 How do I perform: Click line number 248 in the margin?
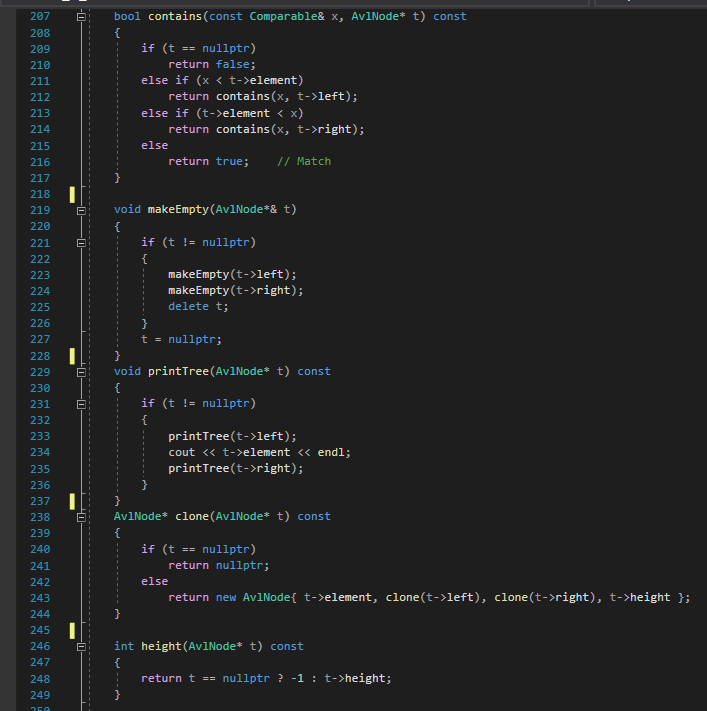[40, 679]
